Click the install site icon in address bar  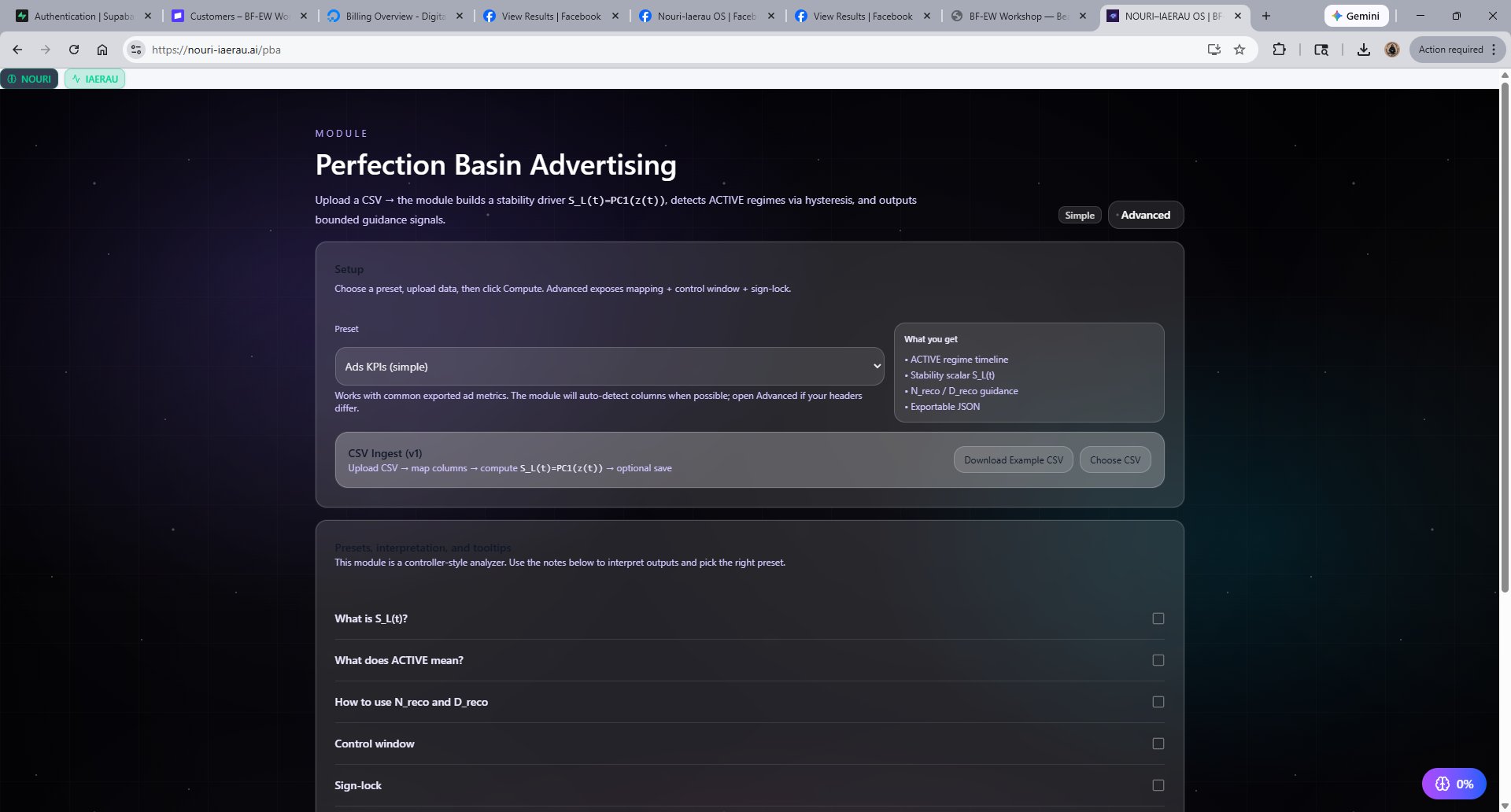pos(1213,49)
